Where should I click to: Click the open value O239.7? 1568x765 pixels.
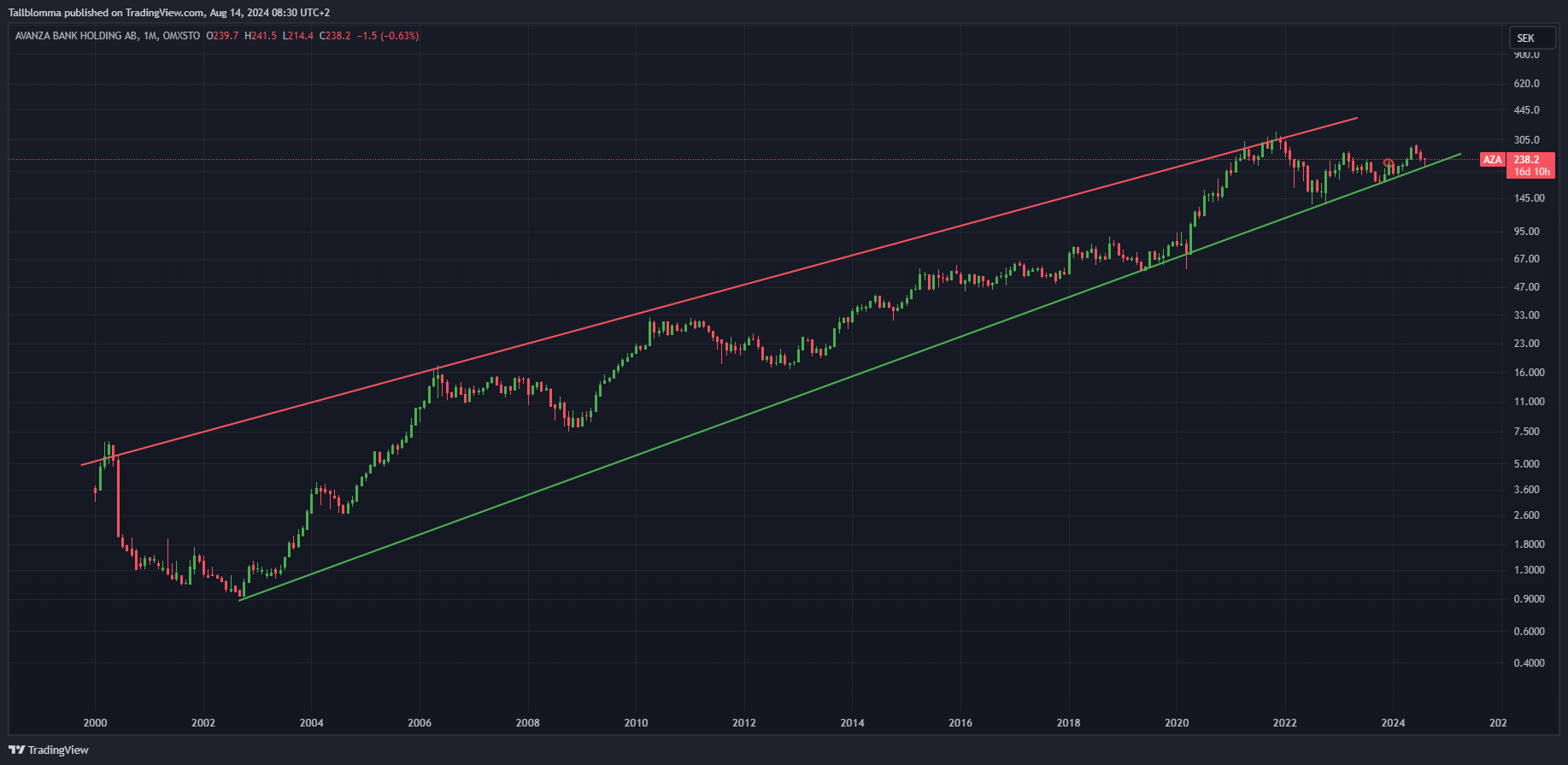pyautogui.click(x=222, y=36)
